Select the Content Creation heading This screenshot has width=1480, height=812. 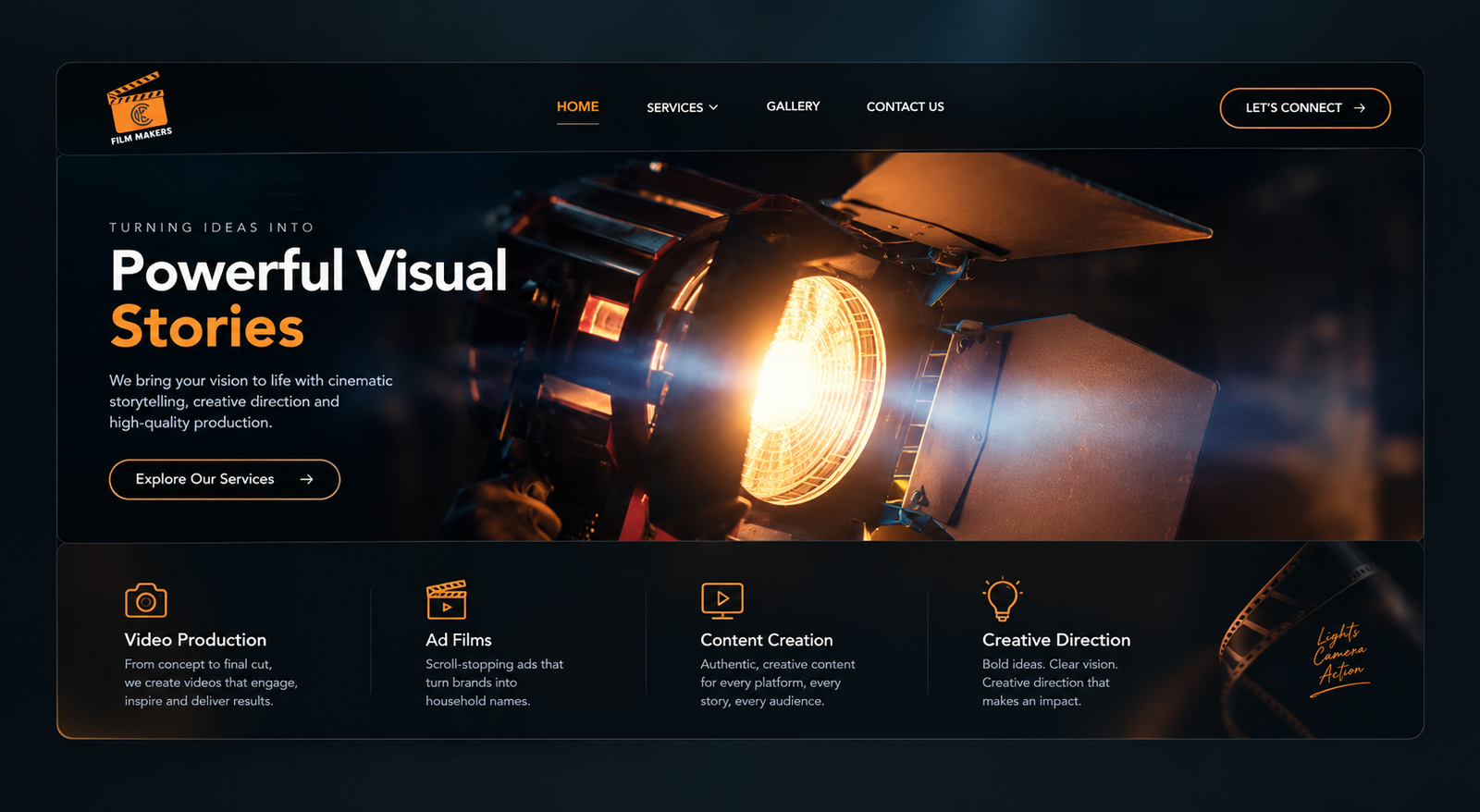767,640
